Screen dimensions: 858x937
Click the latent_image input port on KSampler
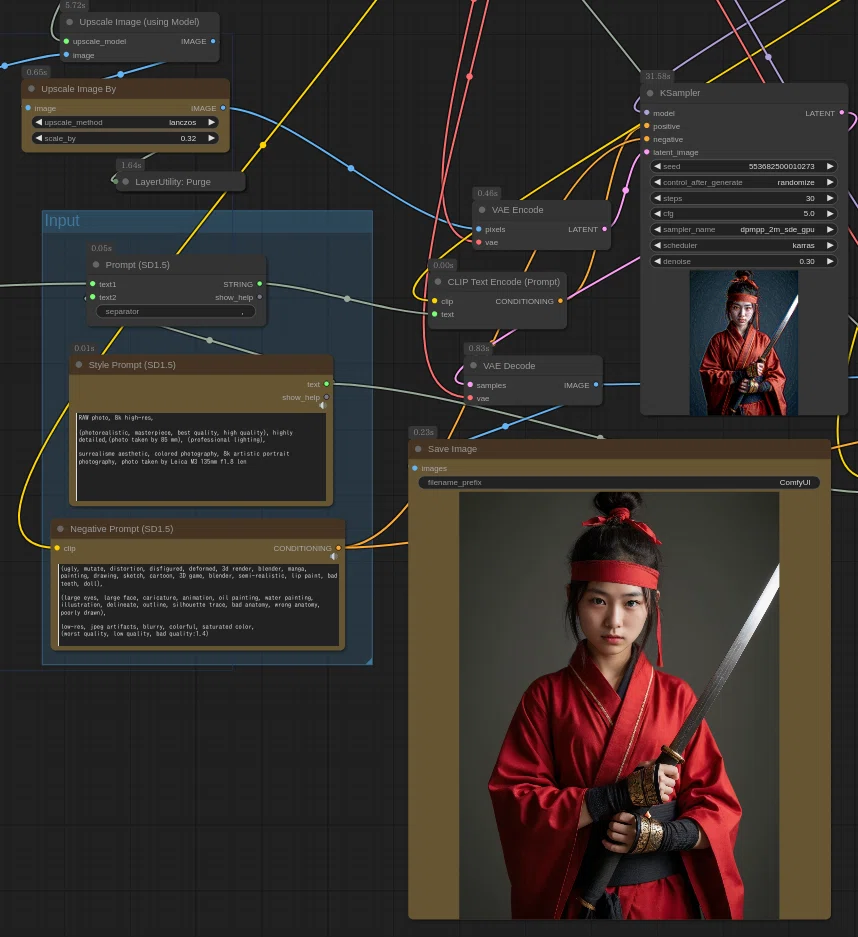[646, 152]
